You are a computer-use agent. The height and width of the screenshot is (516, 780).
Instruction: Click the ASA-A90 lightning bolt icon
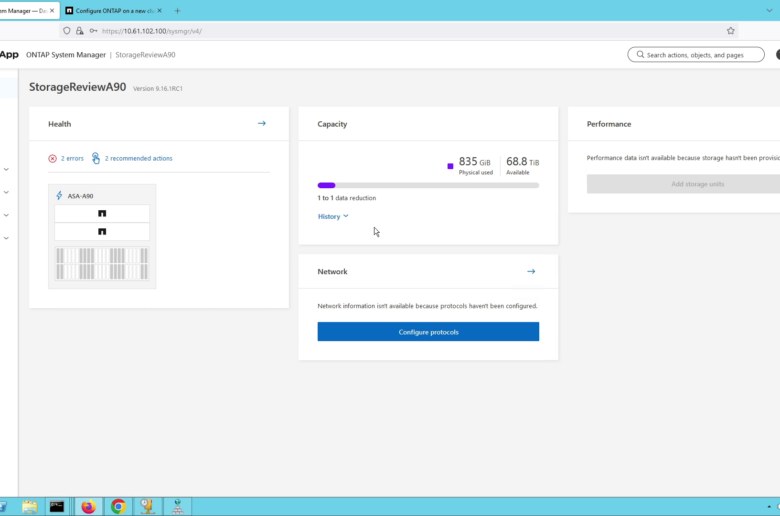pyautogui.click(x=59, y=196)
